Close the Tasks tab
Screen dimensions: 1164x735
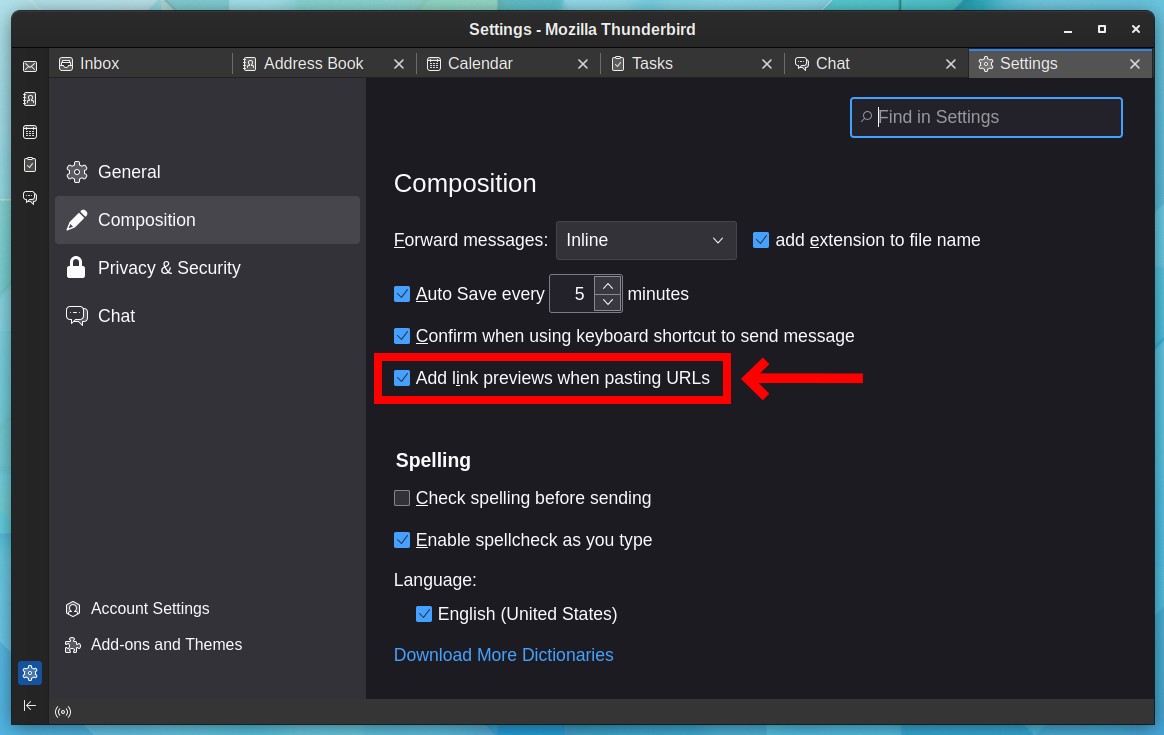[767, 65]
